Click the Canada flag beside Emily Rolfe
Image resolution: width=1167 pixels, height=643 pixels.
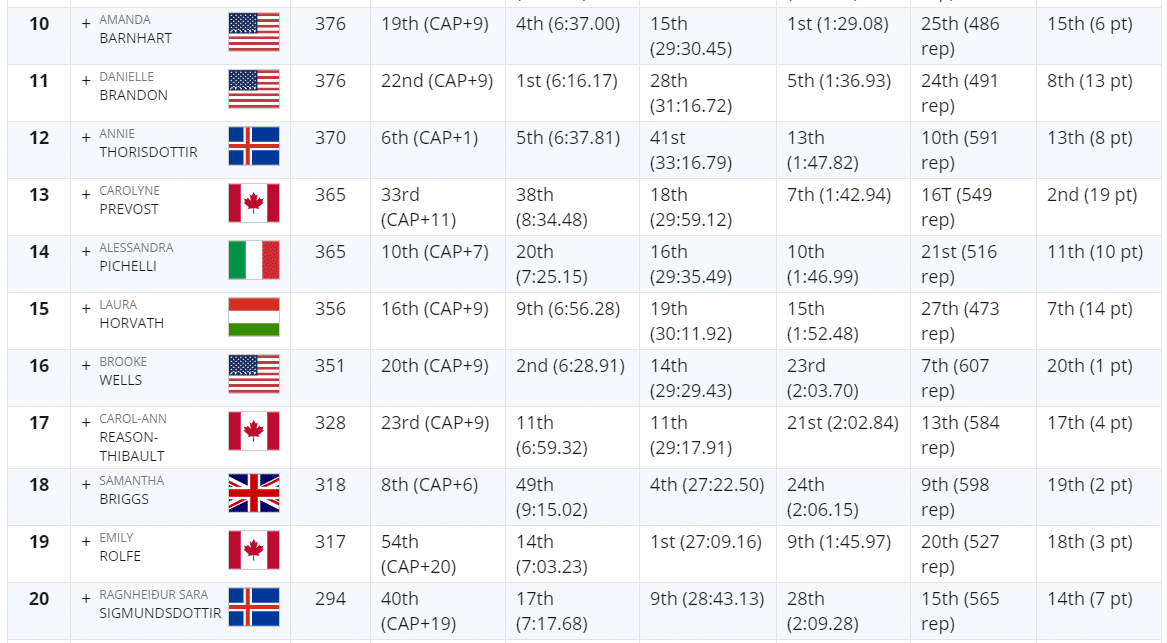[254, 550]
